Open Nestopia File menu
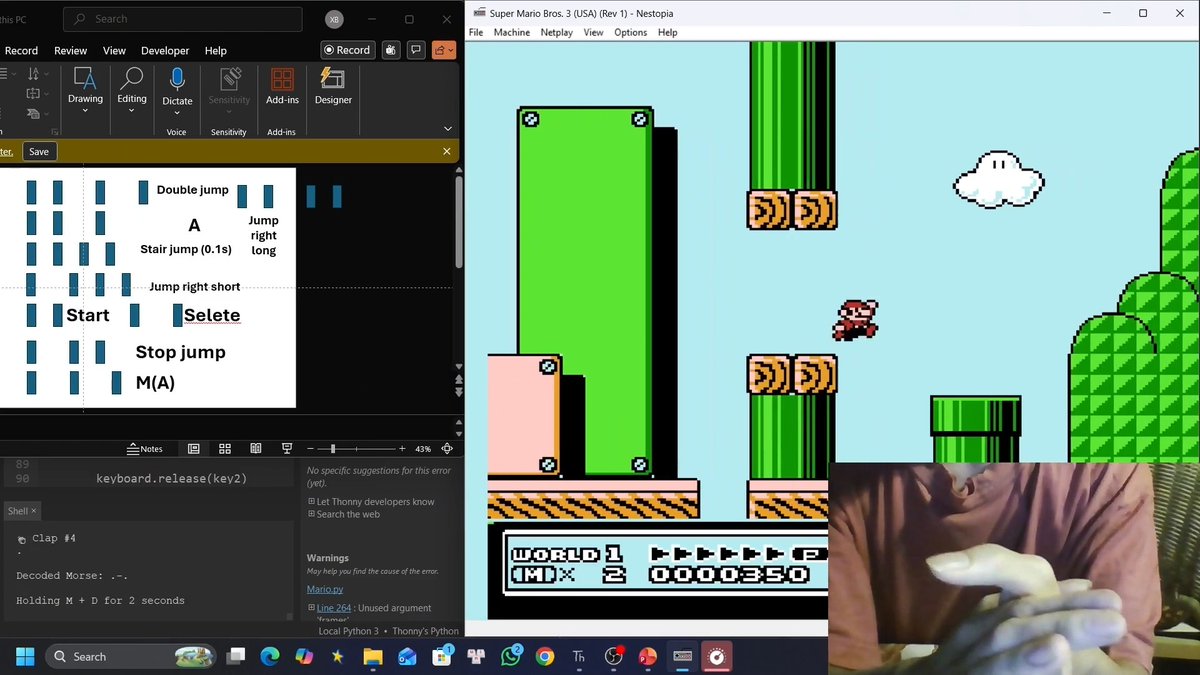The height and width of the screenshot is (675, 1200). [476, 32]
